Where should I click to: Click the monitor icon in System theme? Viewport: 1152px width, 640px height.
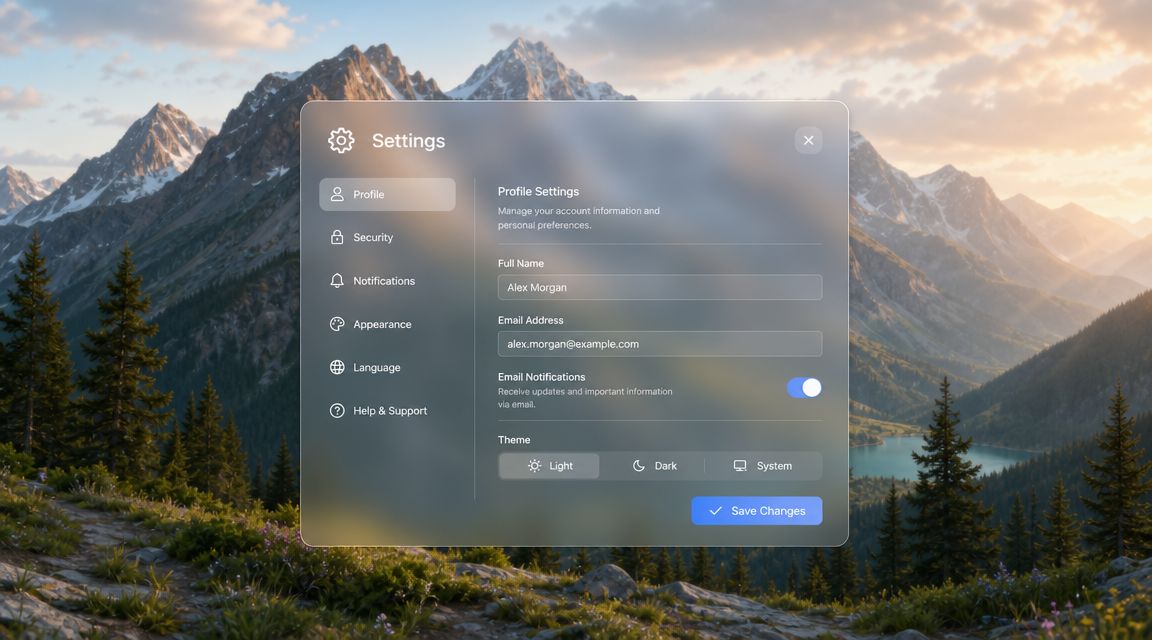tap(740, 466)
